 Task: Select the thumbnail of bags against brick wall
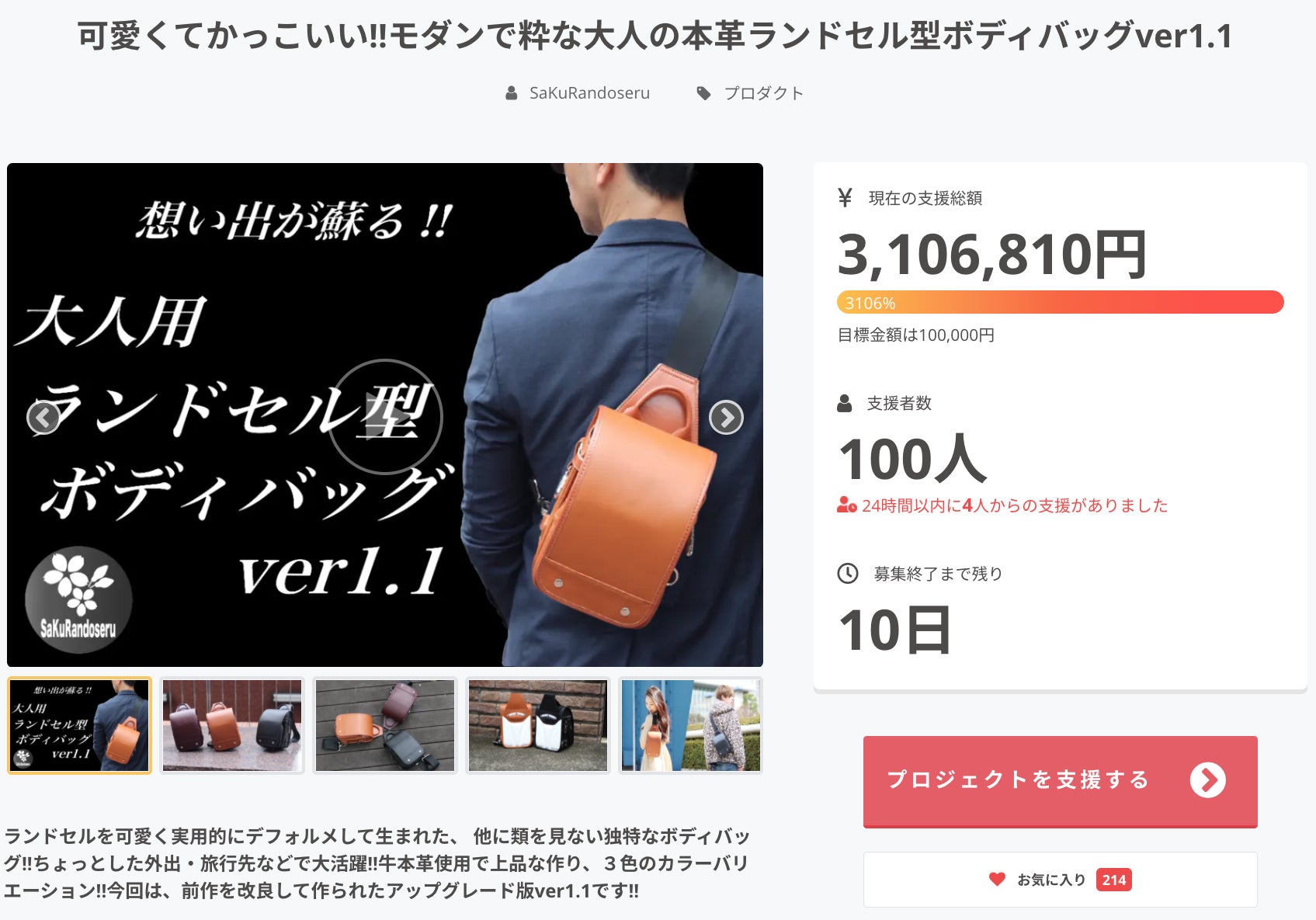[538, 726]
